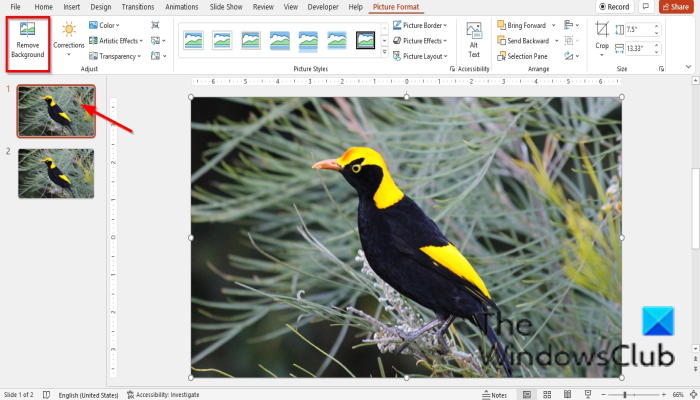
Task: Switch to Normal view
Action: coord(527,395)
